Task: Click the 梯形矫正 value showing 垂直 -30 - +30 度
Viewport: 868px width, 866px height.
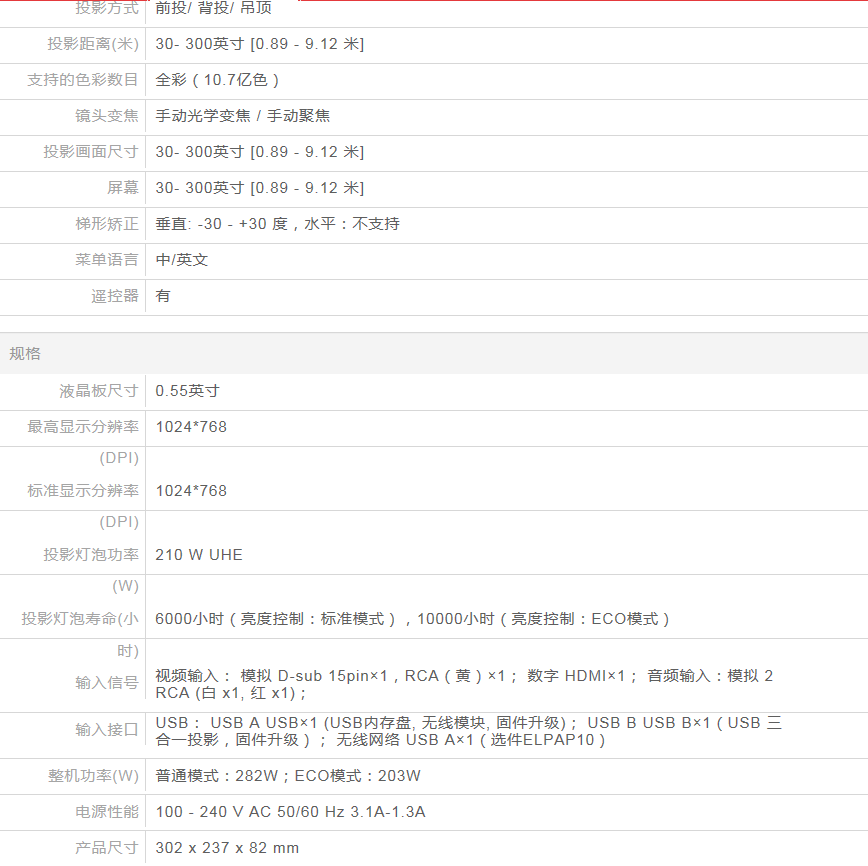Action: tap(277, 224)
